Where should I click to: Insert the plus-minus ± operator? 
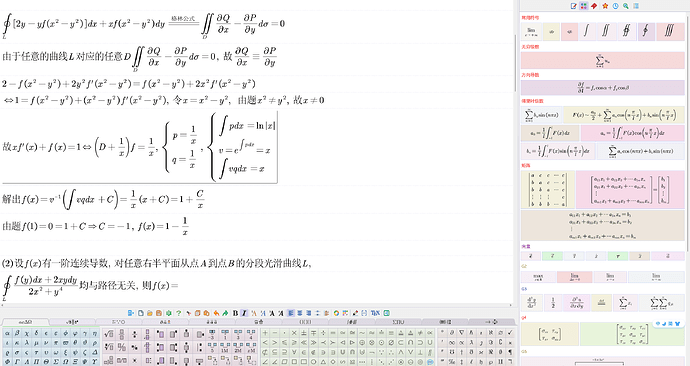(304, 333)
